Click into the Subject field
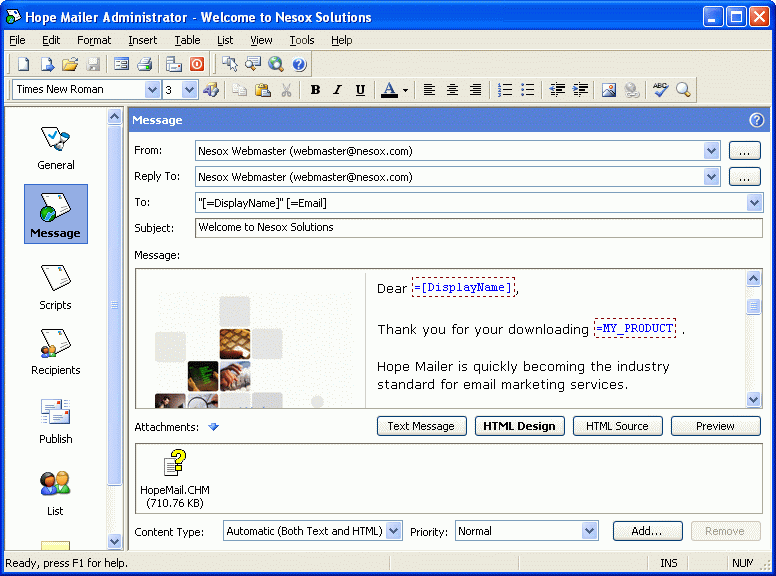The width and height of the screenshot is (776, 576). point(479,228)
